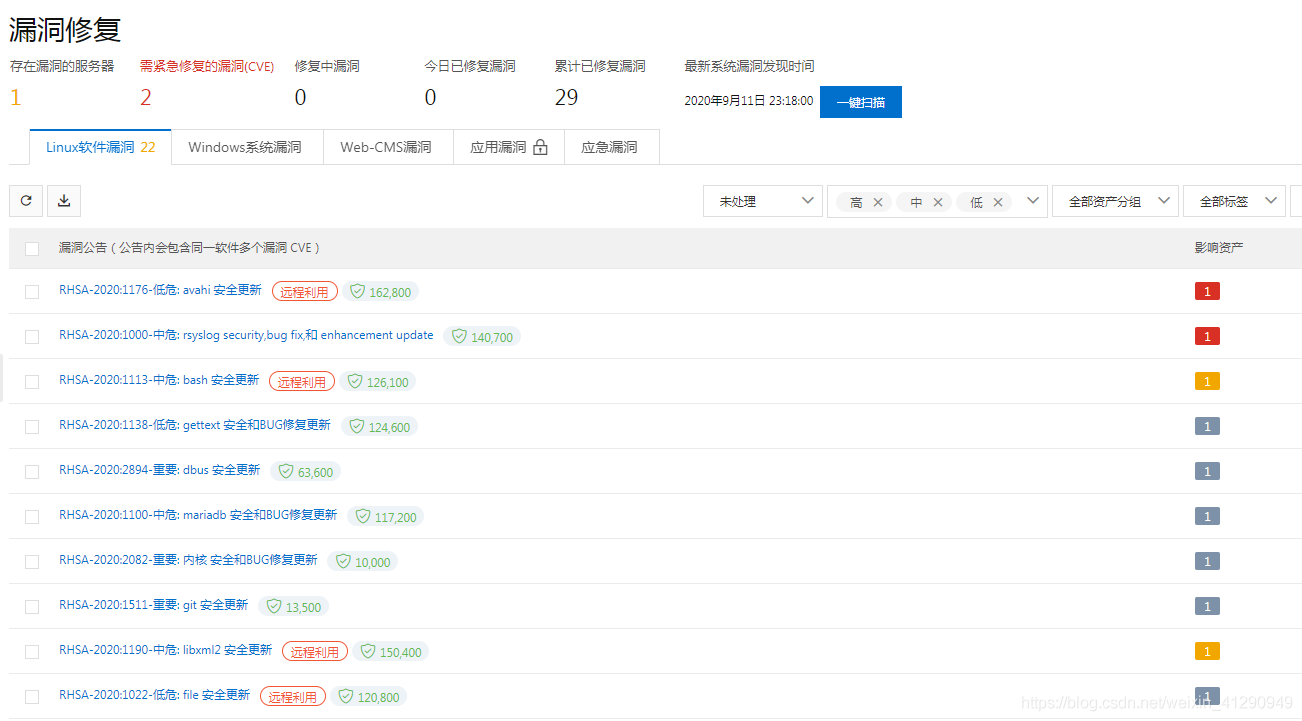Open the 全部资产分组 dropdown
Image resolution: width=1302 pixels, height=721 pixels.
1115,202
